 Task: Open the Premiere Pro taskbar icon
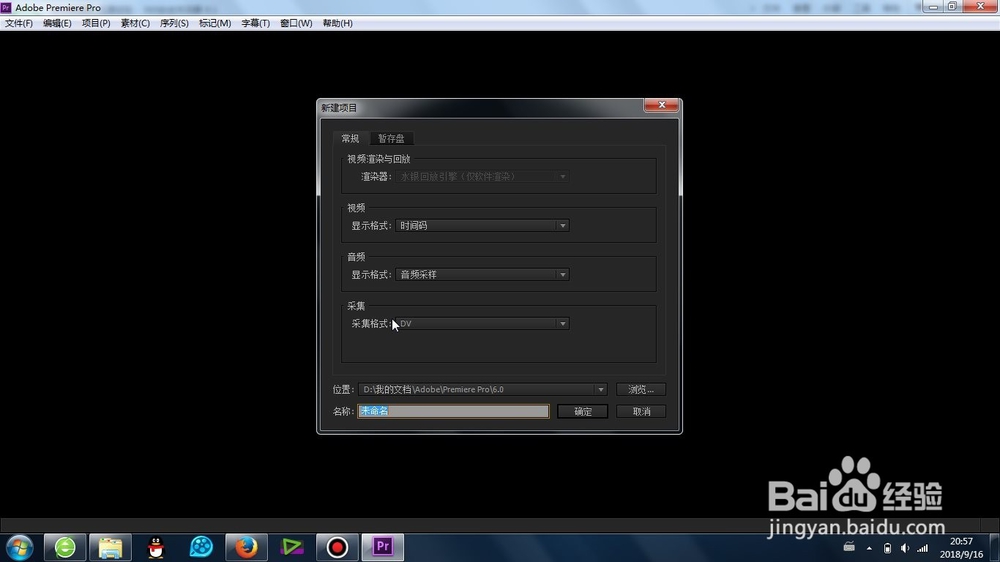point(383,547)
